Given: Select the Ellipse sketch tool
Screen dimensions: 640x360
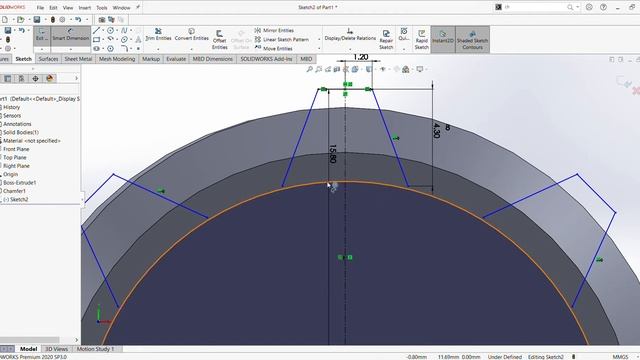Looking at the screenshot, I should (124, 40).
